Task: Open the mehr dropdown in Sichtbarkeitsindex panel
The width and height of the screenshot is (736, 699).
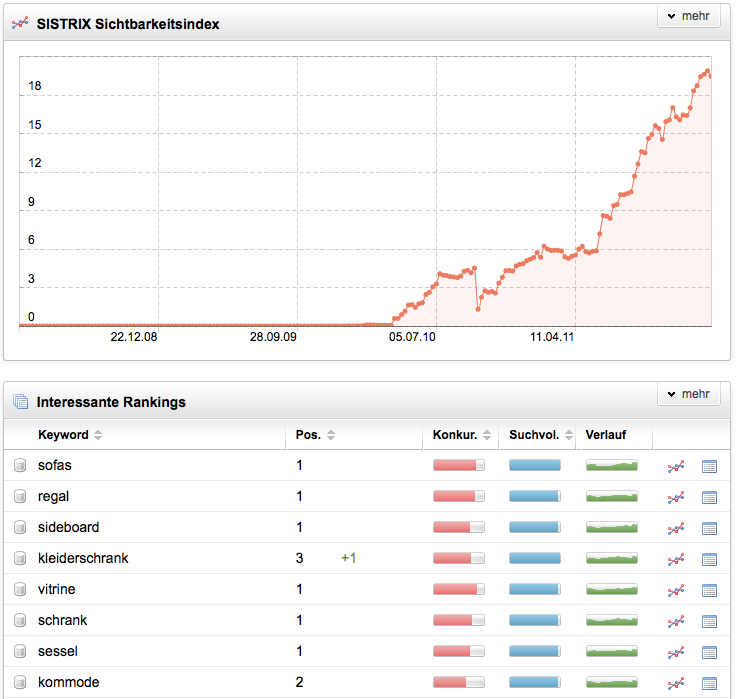Action: (689, 16)
